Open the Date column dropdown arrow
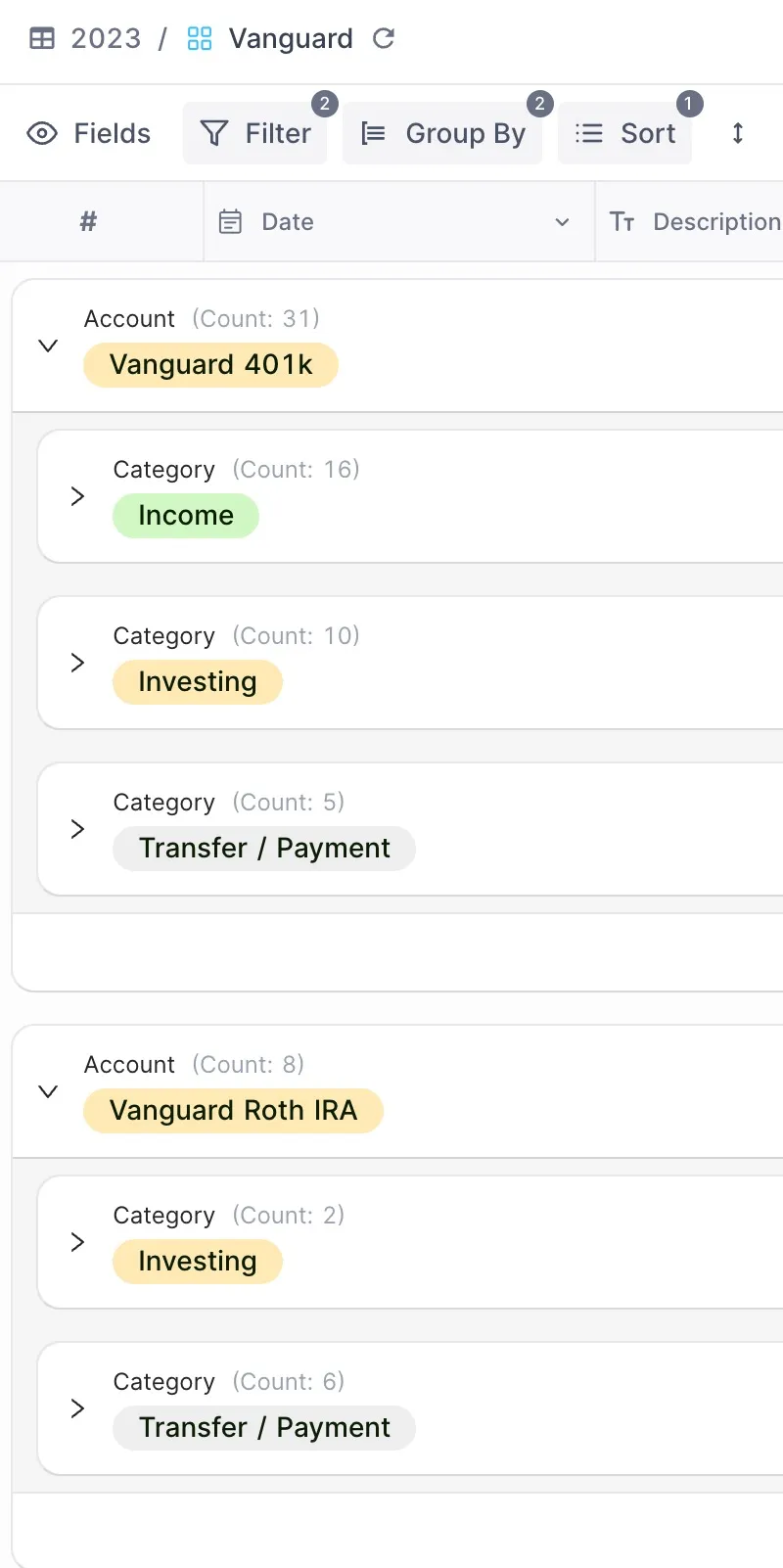783x1568 pixels. pyautogui.click(x=562, y=222)
